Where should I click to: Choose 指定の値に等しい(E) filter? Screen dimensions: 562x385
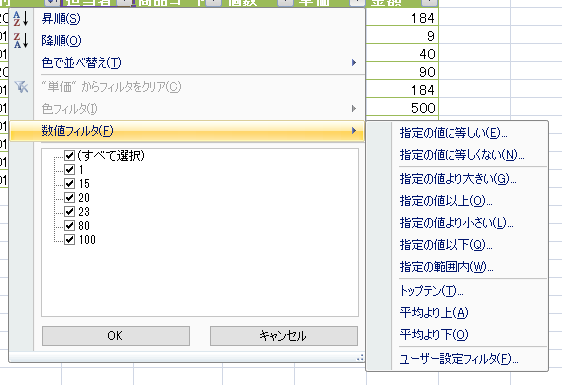point(453,133)
